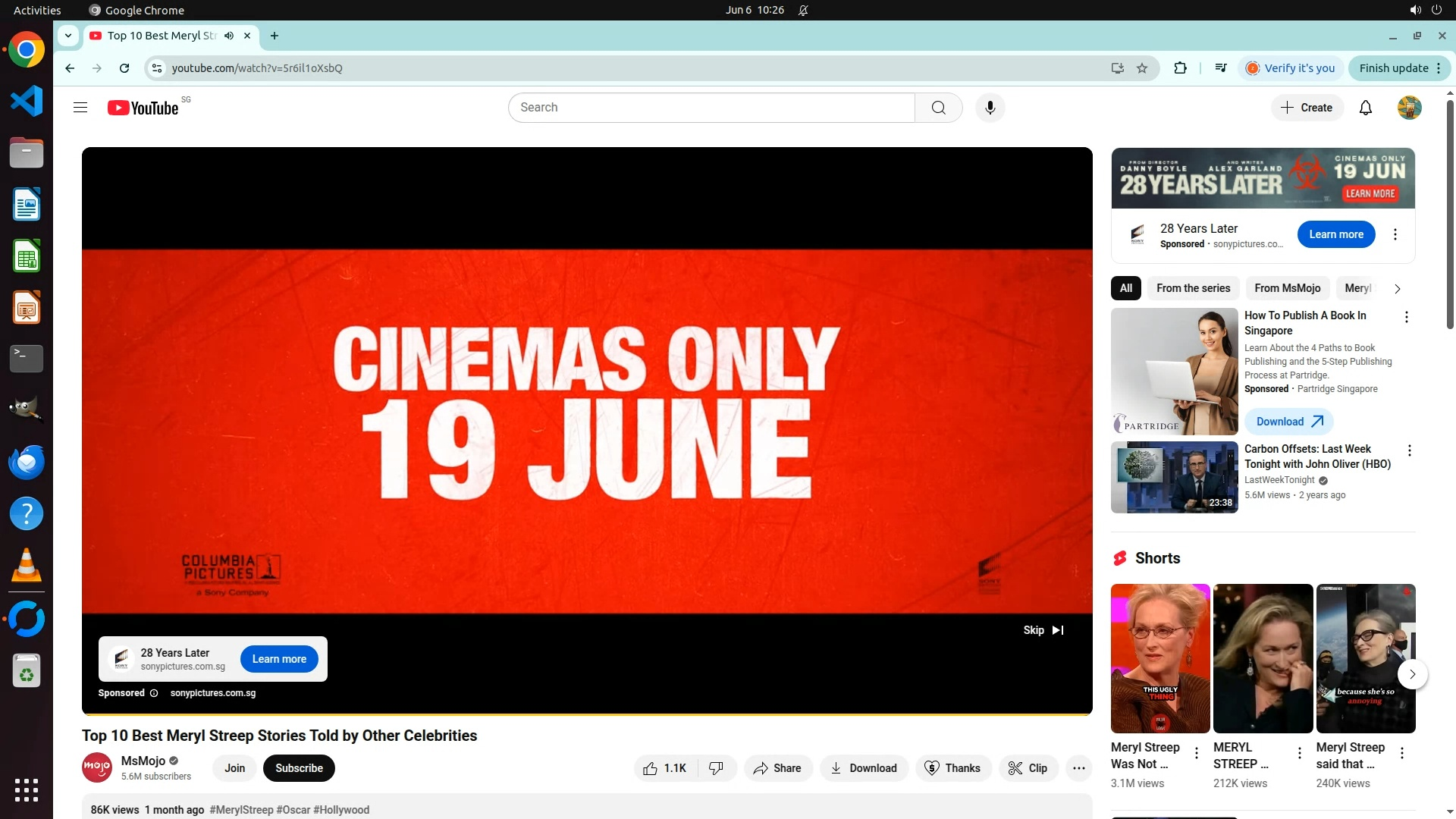Open Chrome extensions puzzle icon
1456x819 pixels.
coord(1180,68)
